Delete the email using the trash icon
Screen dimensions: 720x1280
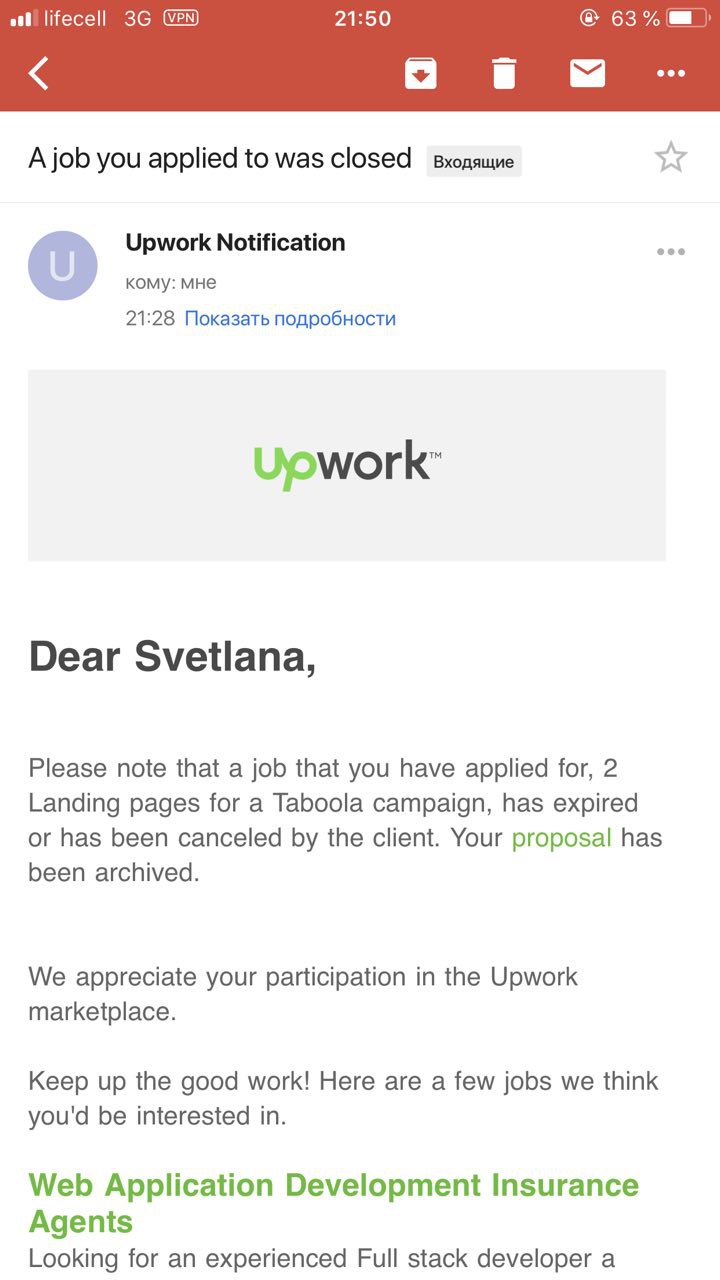[504, 73]
